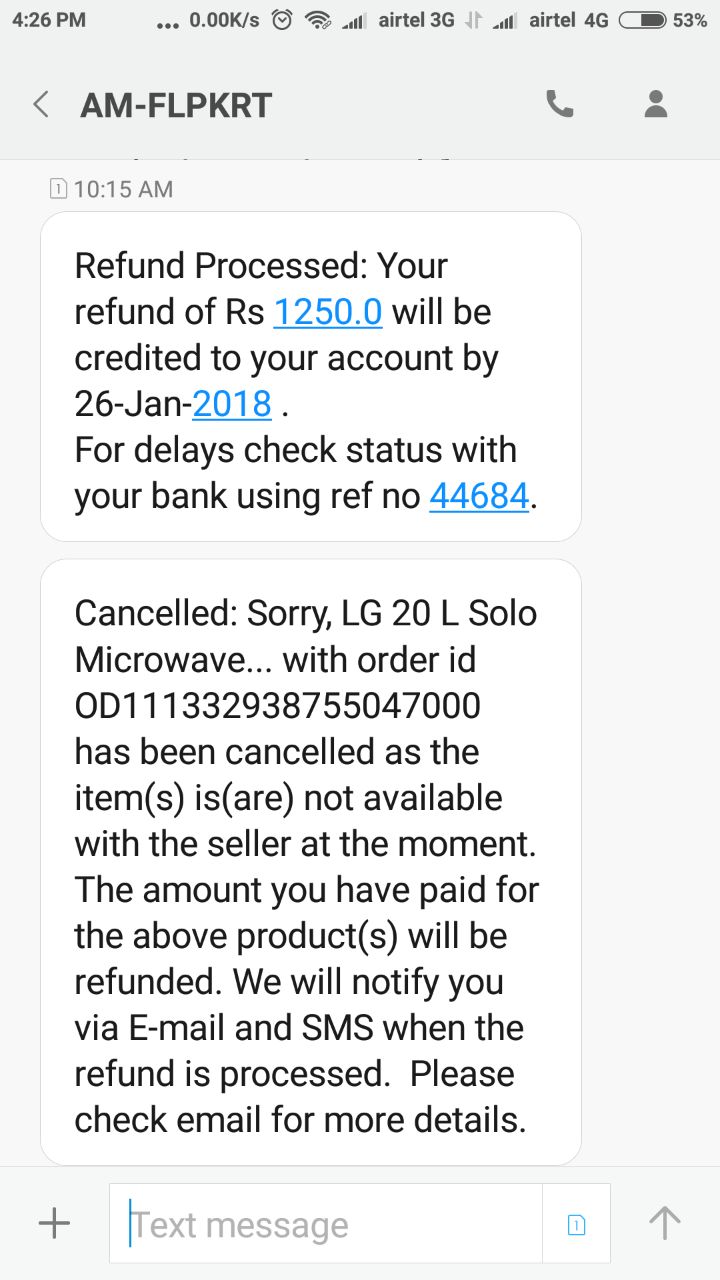Tap the 10:15 AM timestamp
The height and width of the screenshot is (1280, 720).
(x=123, y=189)
